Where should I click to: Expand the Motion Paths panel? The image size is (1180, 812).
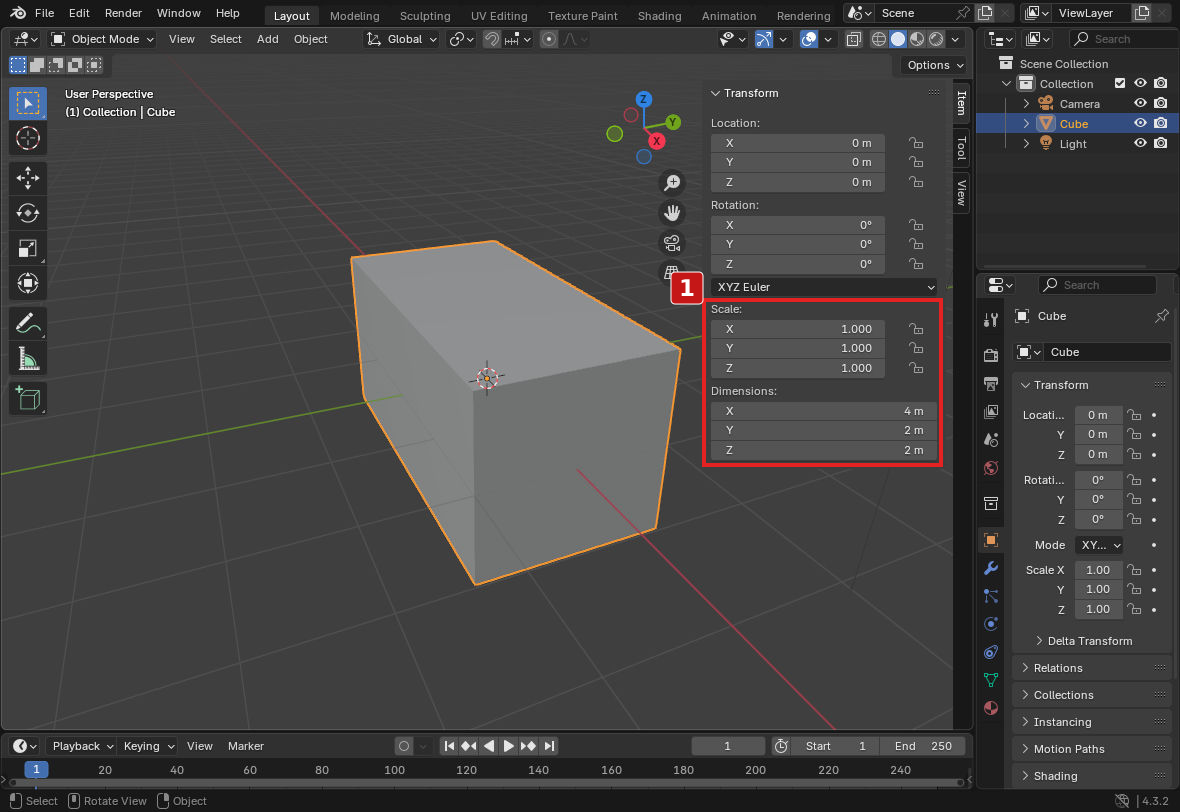click(1091, 749)
